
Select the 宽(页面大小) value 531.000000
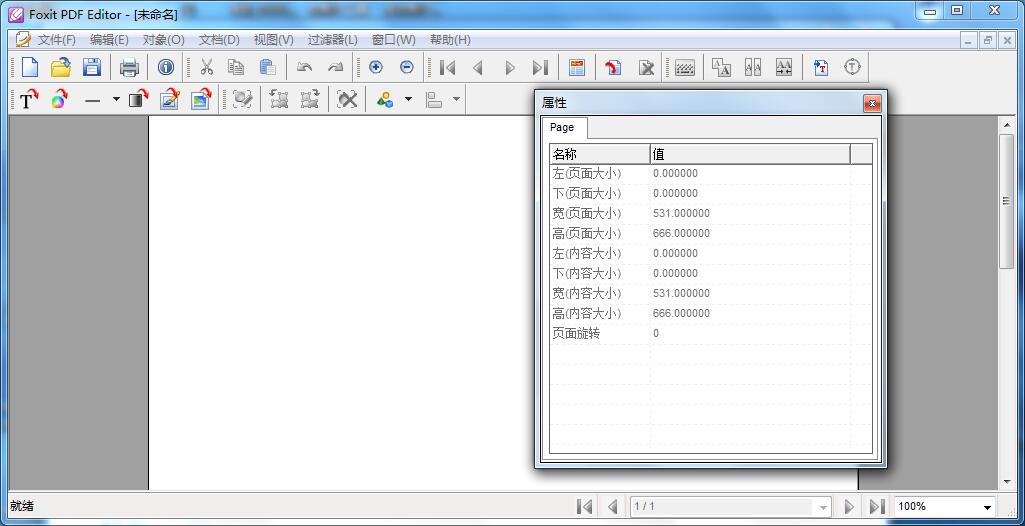(681, 214)
